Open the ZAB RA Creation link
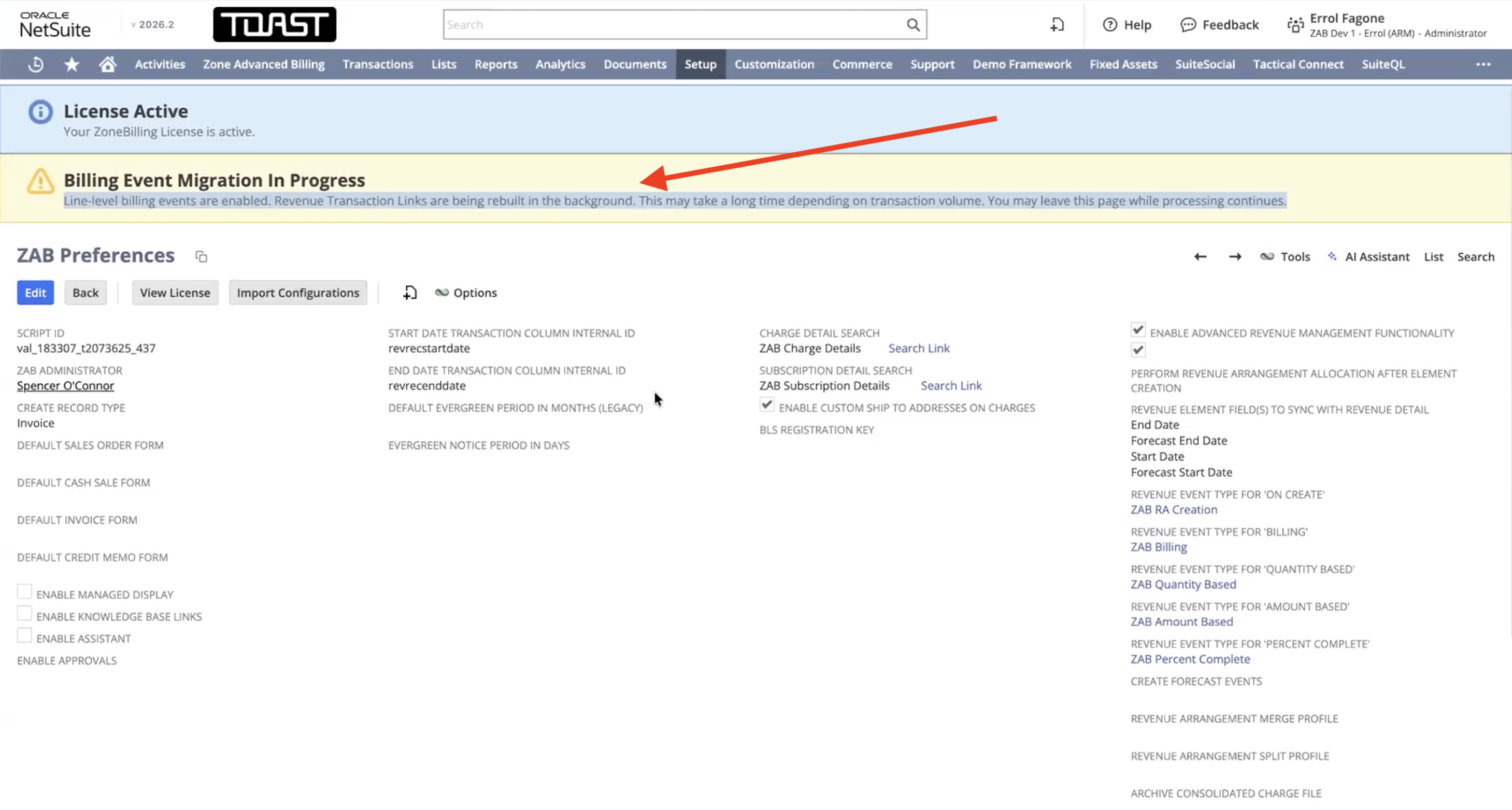This screenshot has height=810, width=1512. pos(1174,509)
